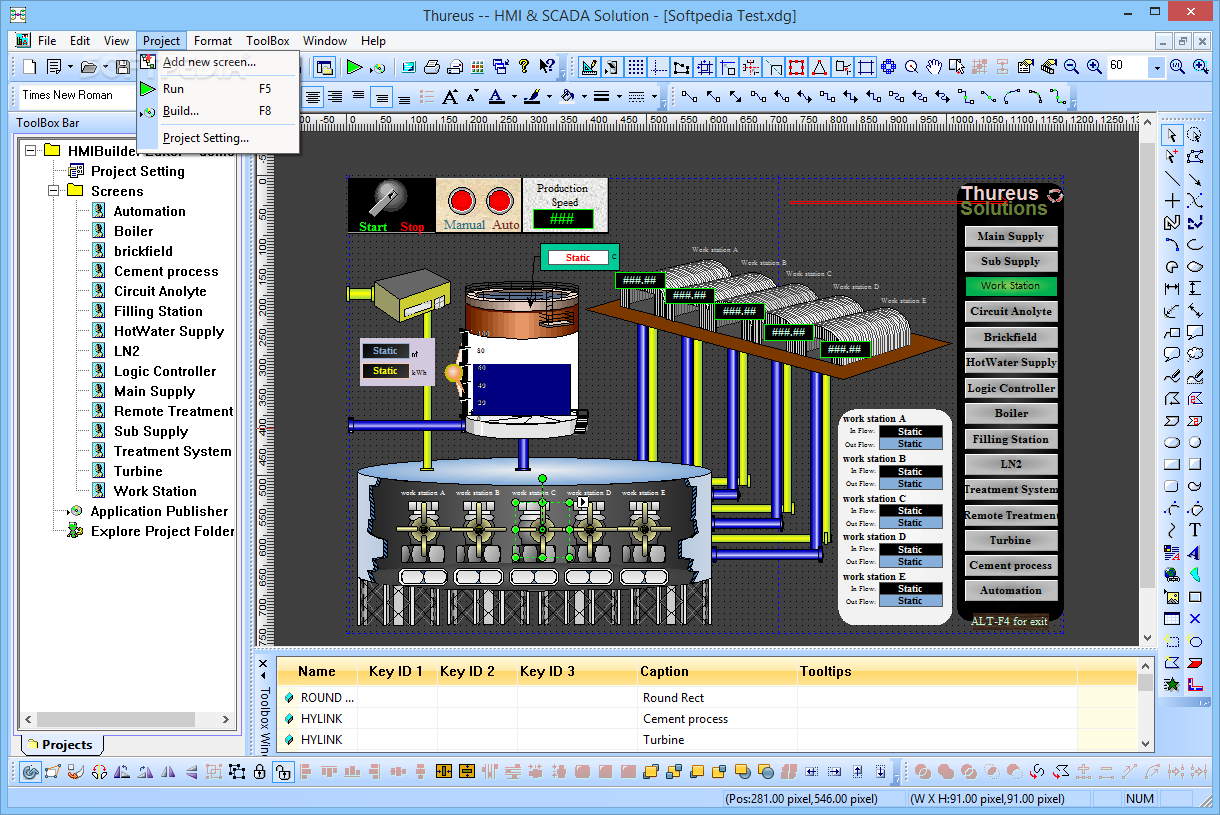Collapse the Screens folder node
The width and height of the screenshot is (1220, 815).
pyautogui.click(x=53, y=190)
